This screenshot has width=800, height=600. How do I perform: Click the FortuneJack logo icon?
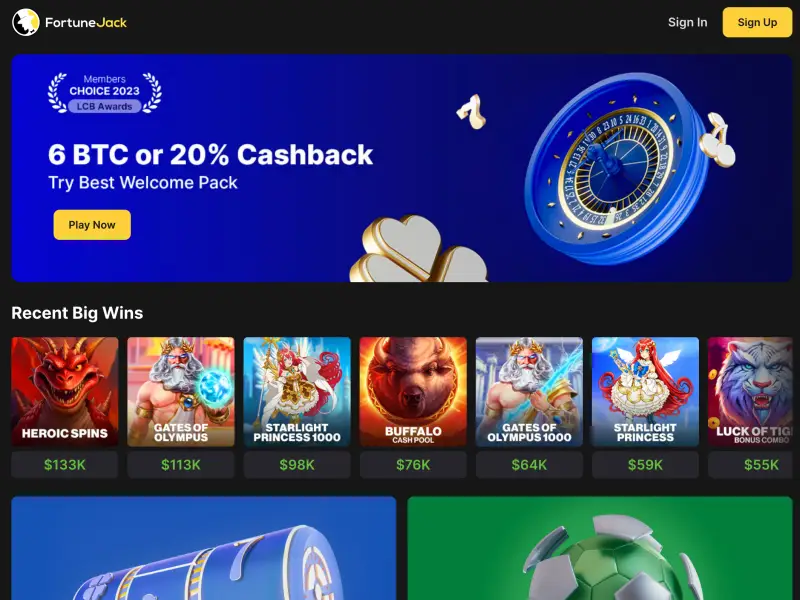coord(26,22)
